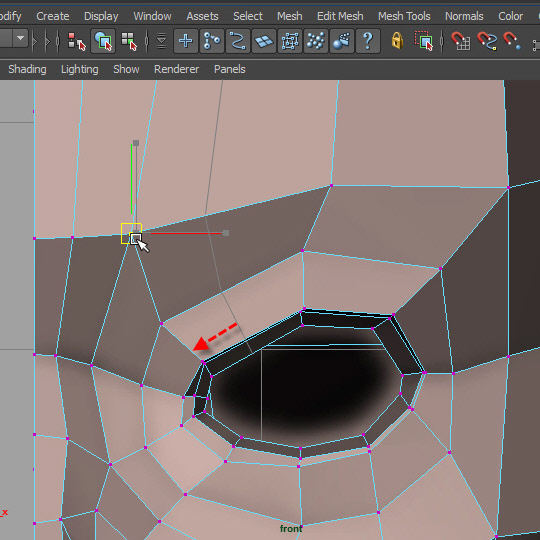Image resolution: width=540 pixels, height=540 pixels.
Task: Expand the menu set dropdown arrow
Action: [x=20, y=39]
